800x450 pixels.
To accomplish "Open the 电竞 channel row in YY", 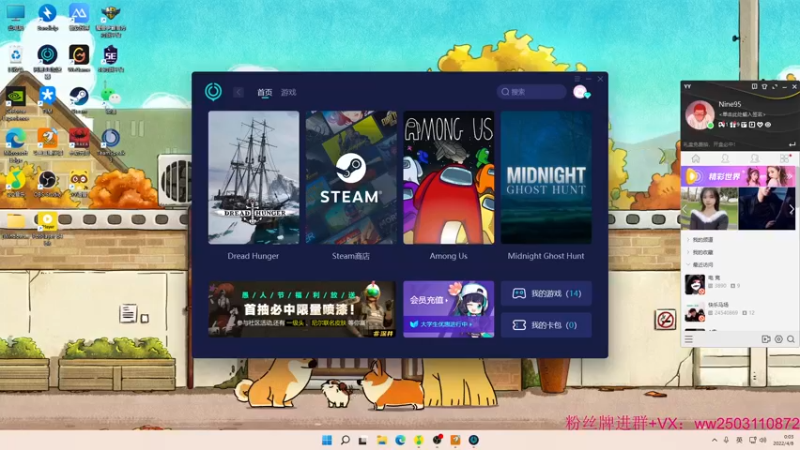I will coord(738,284).
